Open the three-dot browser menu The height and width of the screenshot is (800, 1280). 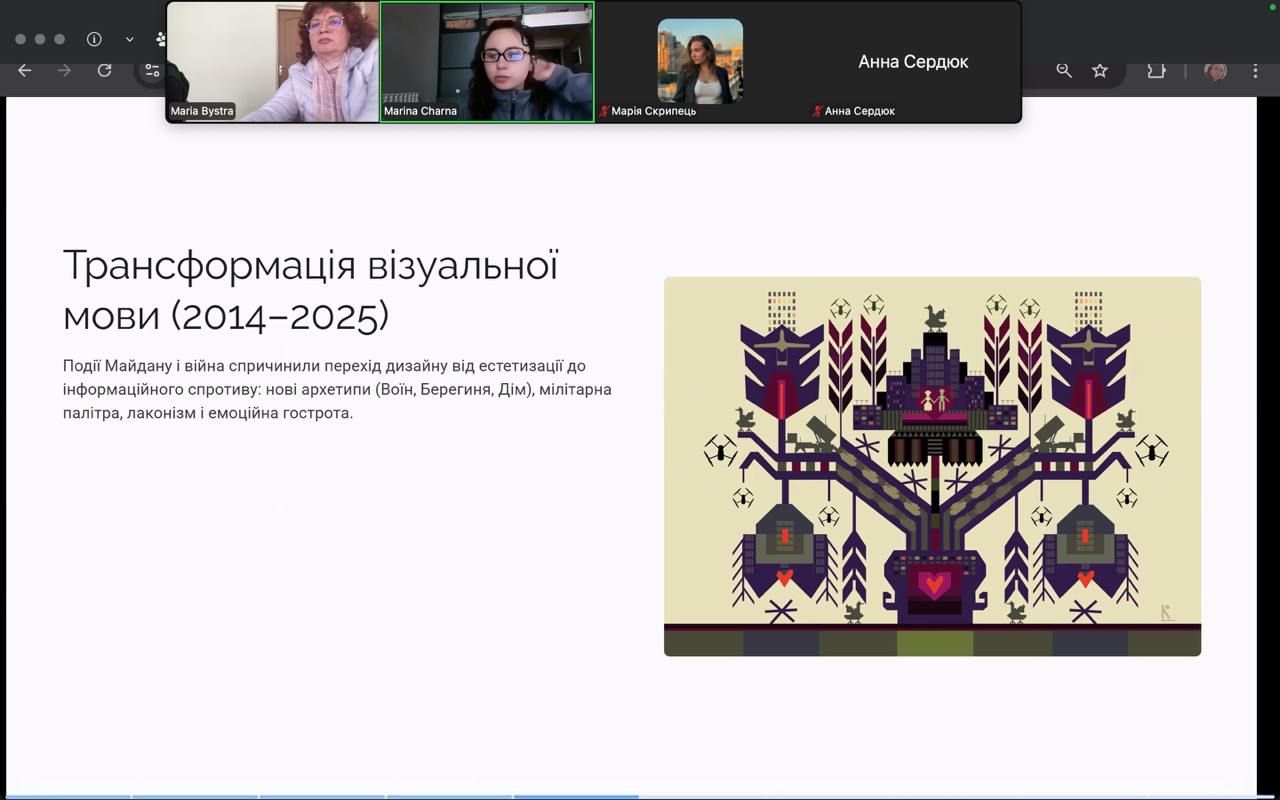coord(1255,70)
